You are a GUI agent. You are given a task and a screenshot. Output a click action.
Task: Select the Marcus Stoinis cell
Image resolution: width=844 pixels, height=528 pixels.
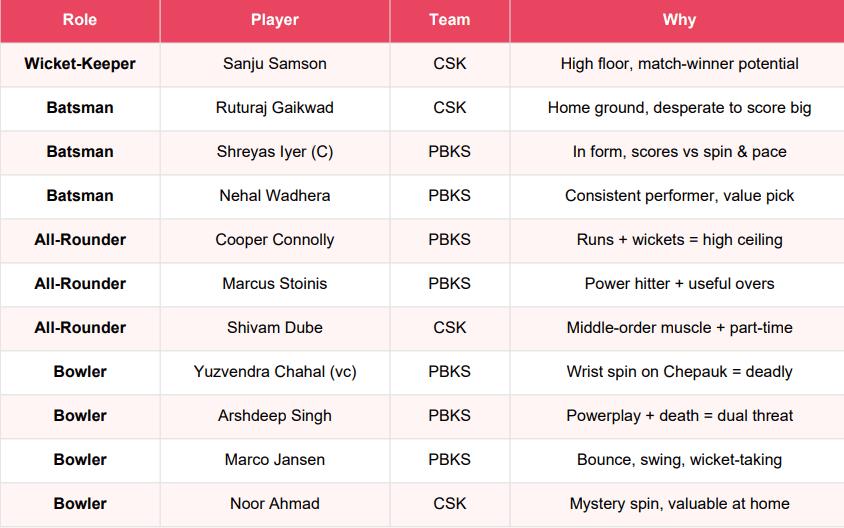tap(275, 284)
